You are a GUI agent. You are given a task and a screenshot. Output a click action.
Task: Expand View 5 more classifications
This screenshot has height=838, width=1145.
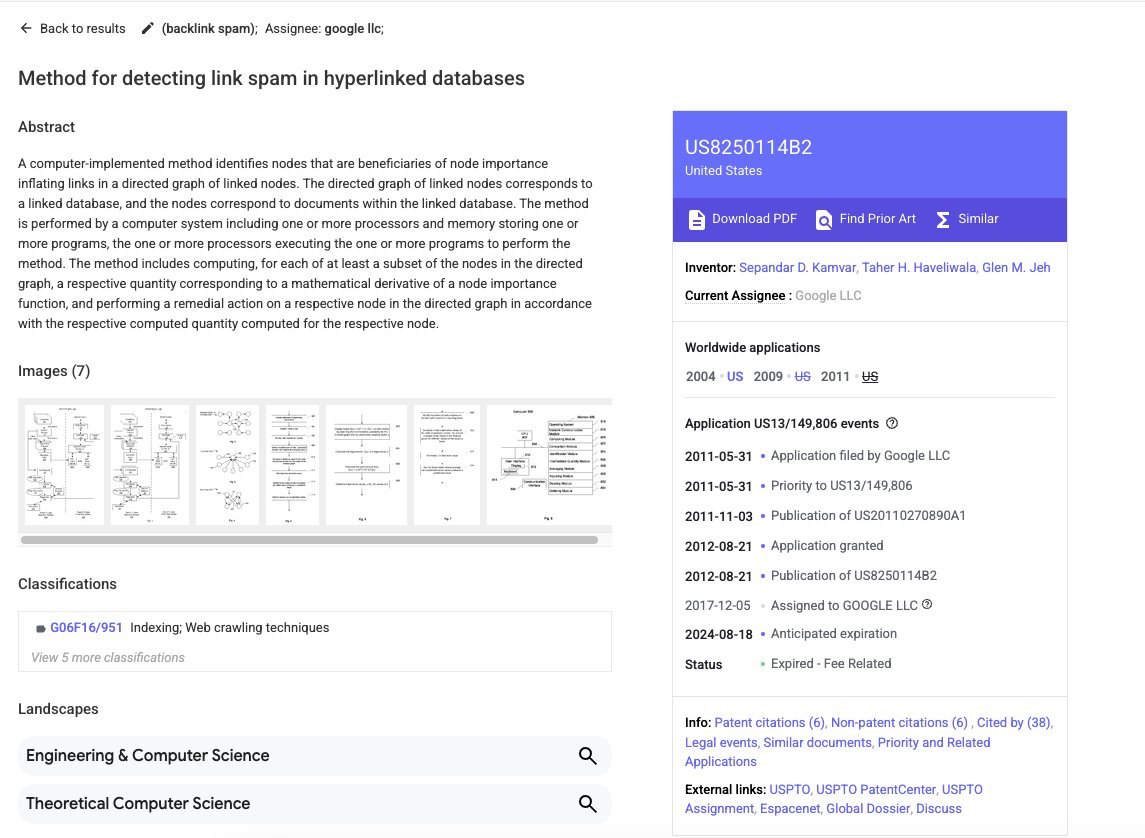click(107, 658)
